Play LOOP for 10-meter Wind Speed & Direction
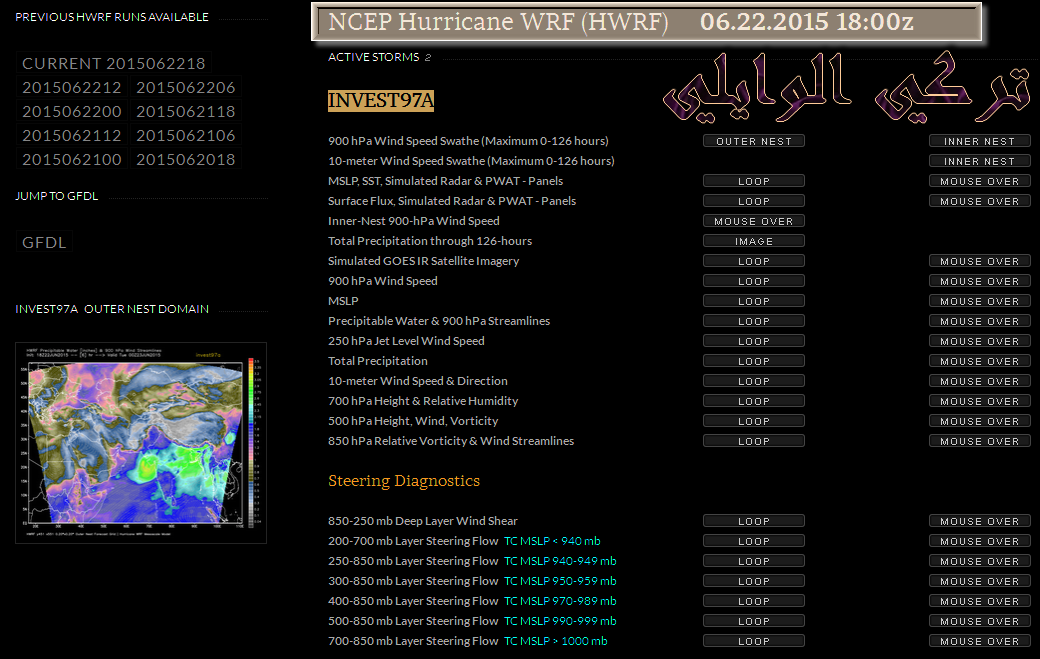Screen dimensions: 1040x659 click(x=753, y=381)
